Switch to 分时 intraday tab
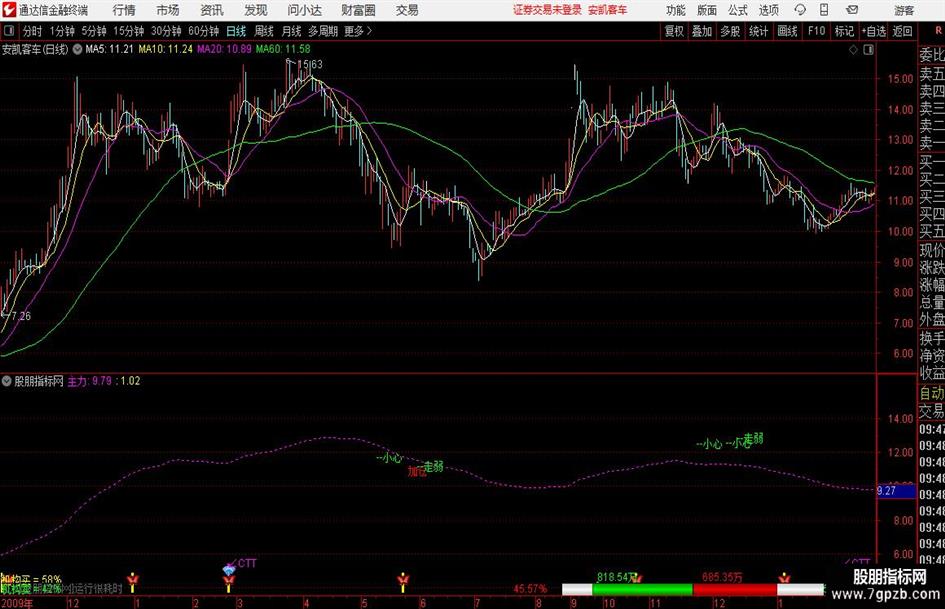945x609 pixels. tap(32, 31)
